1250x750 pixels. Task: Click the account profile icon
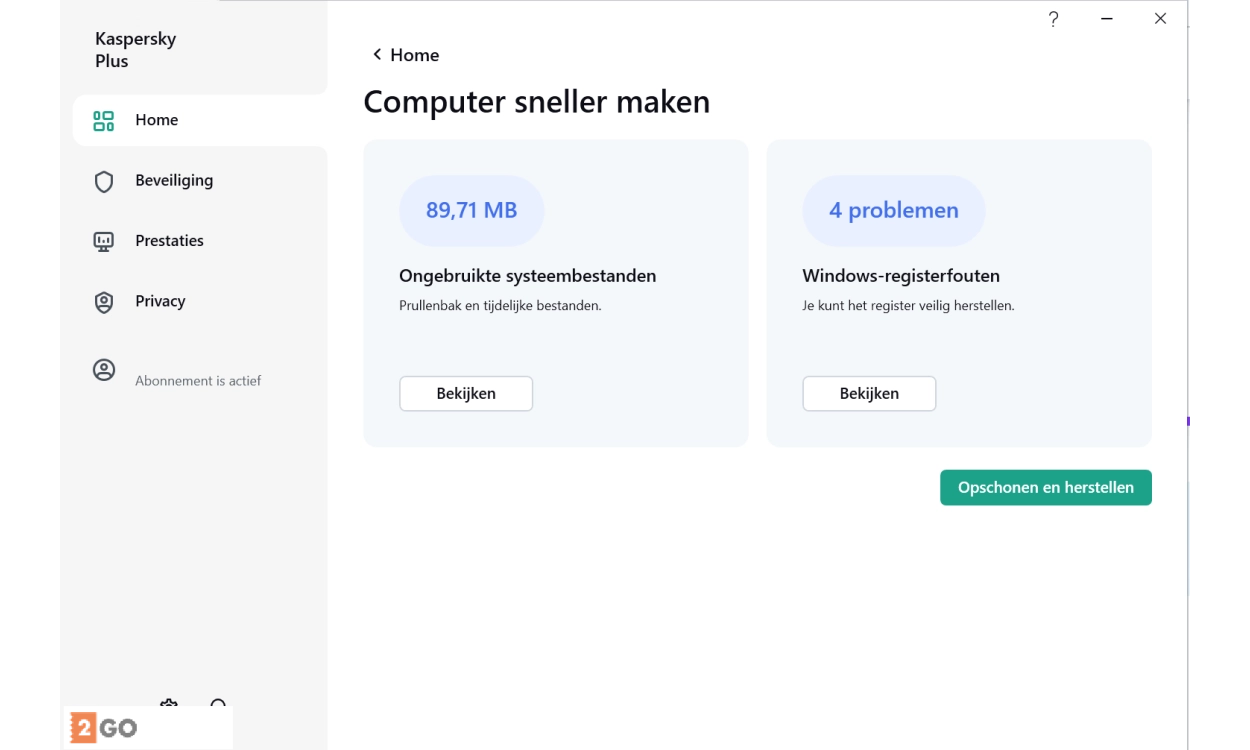(x=104, y=370)
